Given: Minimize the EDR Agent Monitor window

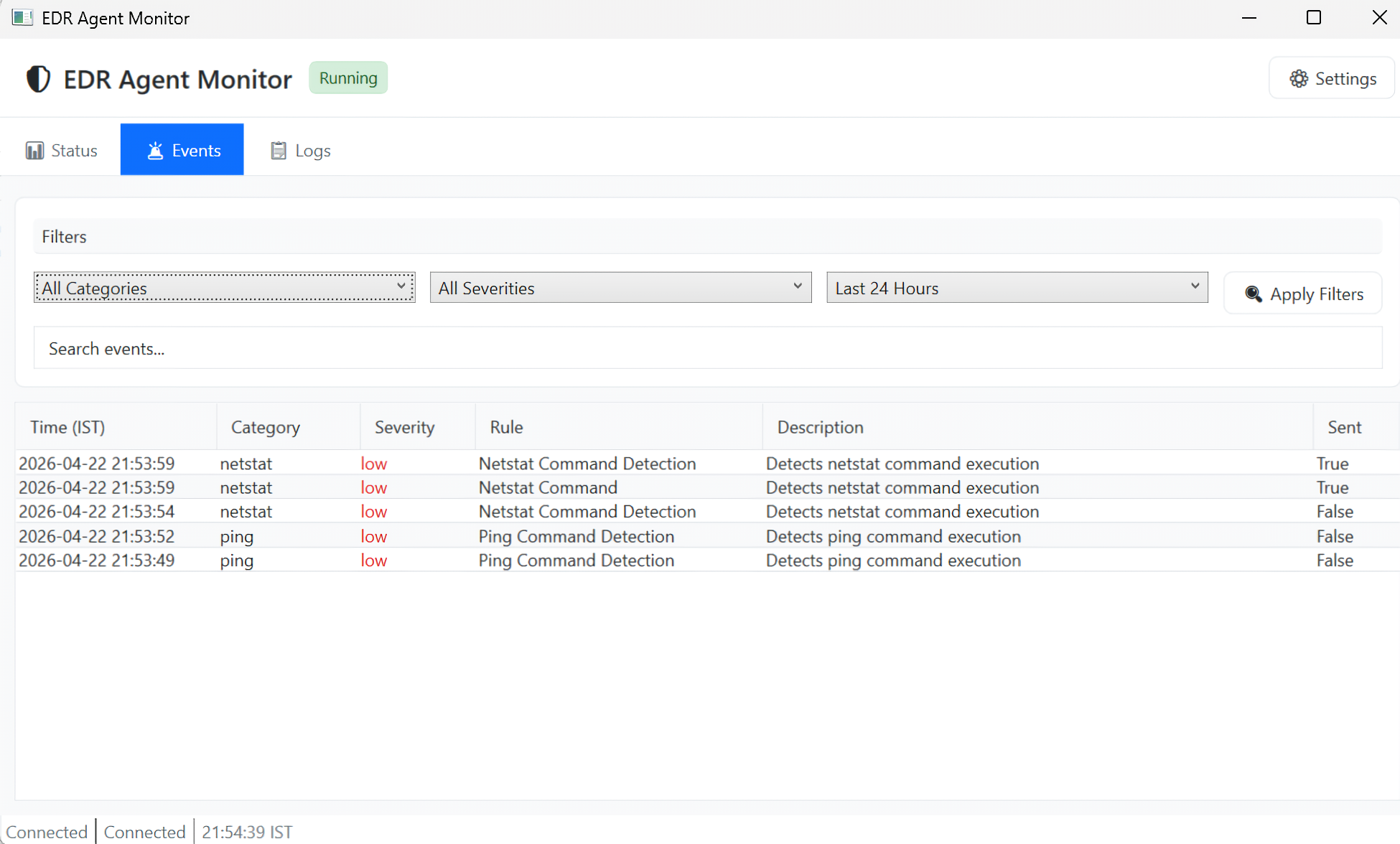Looking at the screenshot, I should [x=1249, y=18].
